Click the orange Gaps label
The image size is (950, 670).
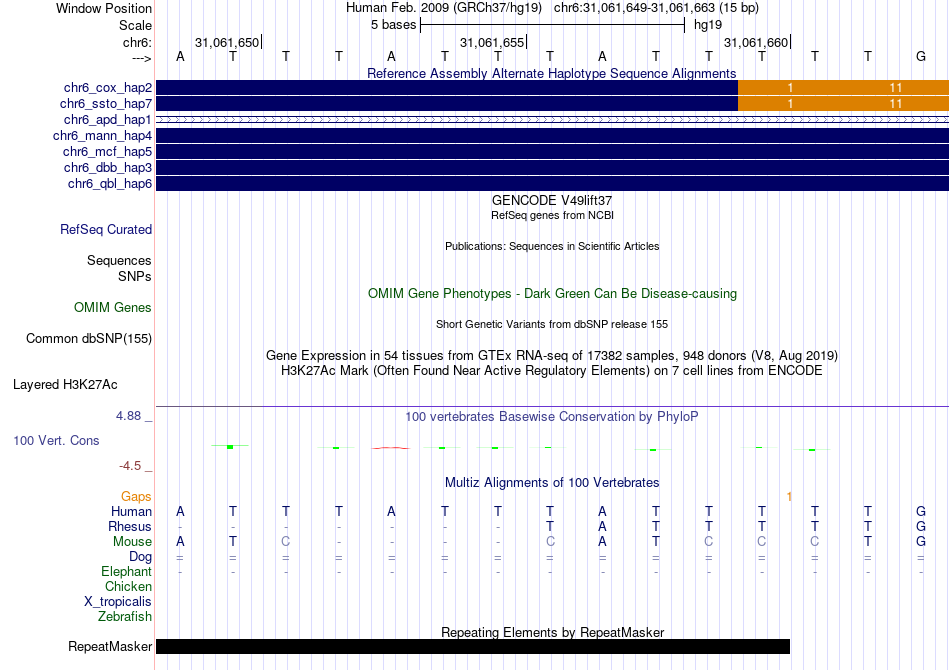(x=136, y=497)
